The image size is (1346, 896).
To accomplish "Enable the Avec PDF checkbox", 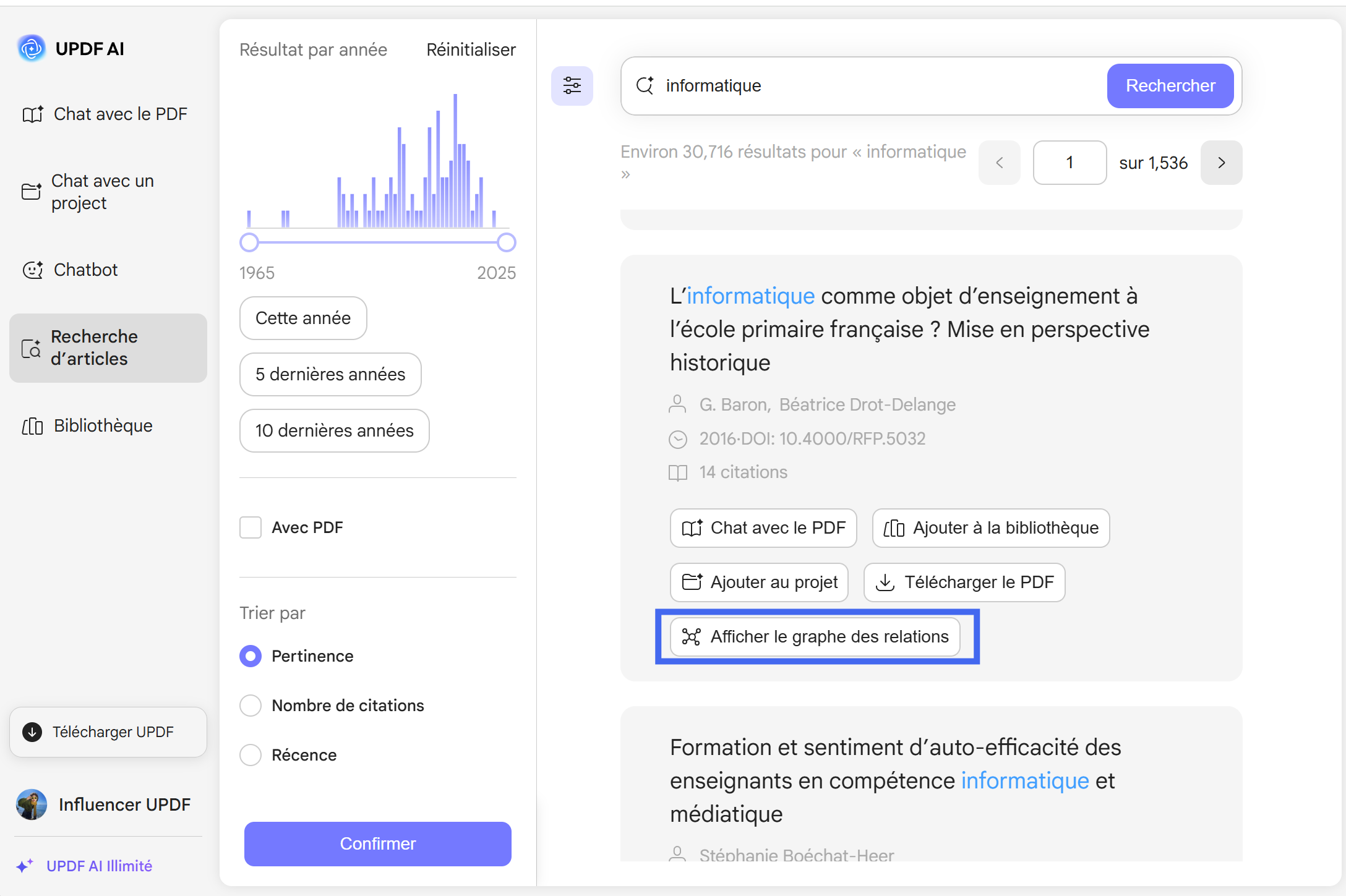I will coord(251,528).
